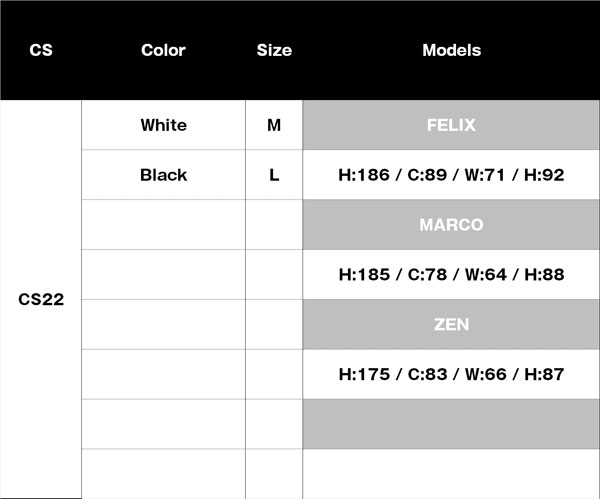Screen dimensions: 600x499
Task: Click the size L cell
Action: [274, 175]
